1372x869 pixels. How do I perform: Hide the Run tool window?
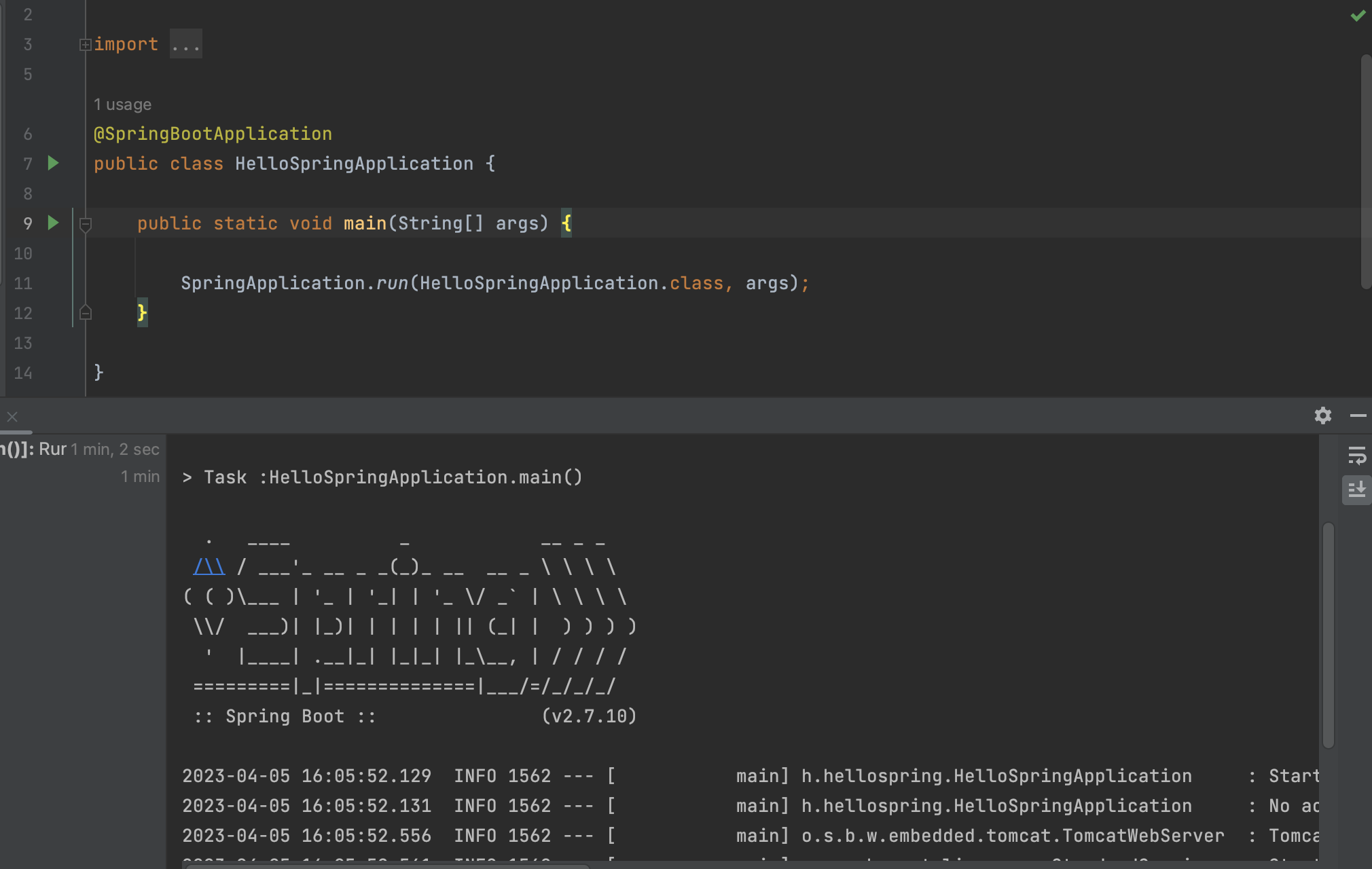pos(1358,415)
